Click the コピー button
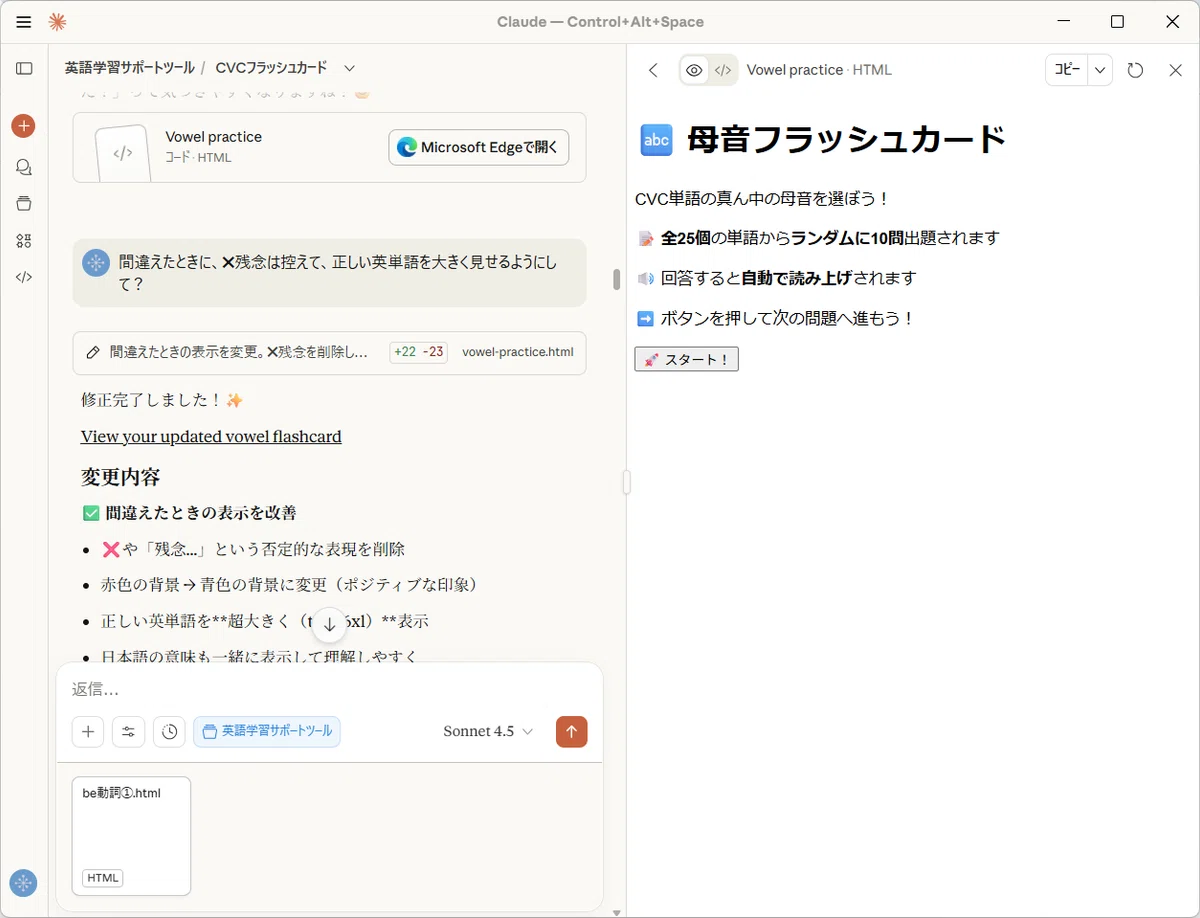 pyautogui.click(x=1067, y=70)
